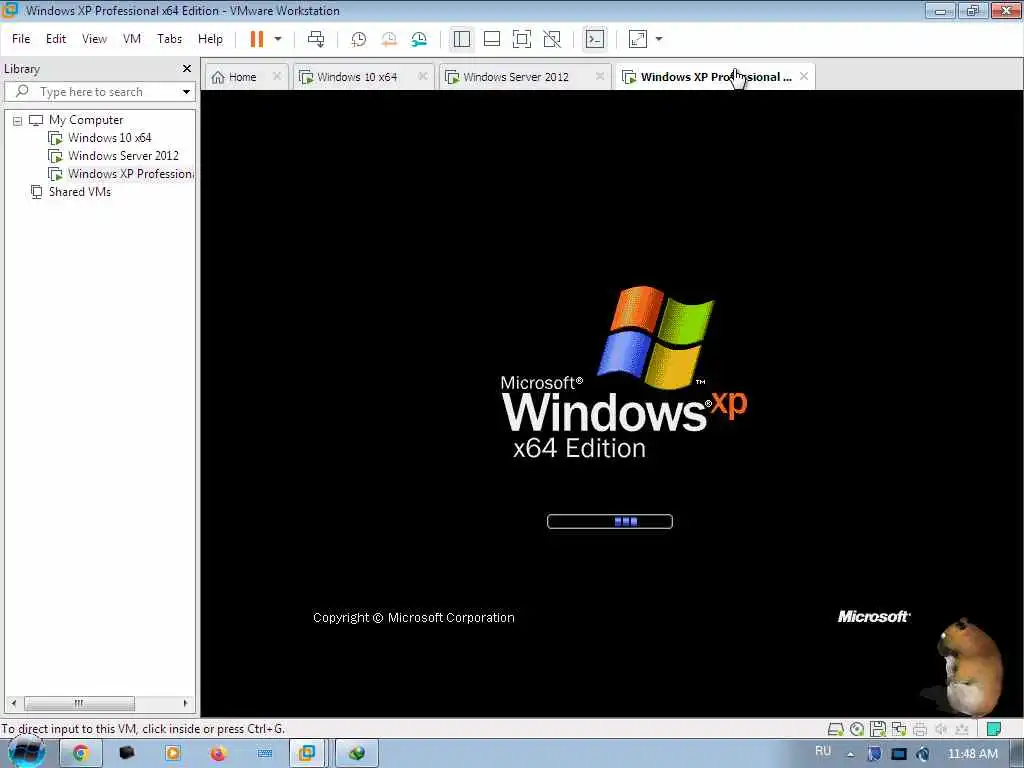Toggle the library sidebar view button
The image size is (1024, 768).
coord(462,39)
